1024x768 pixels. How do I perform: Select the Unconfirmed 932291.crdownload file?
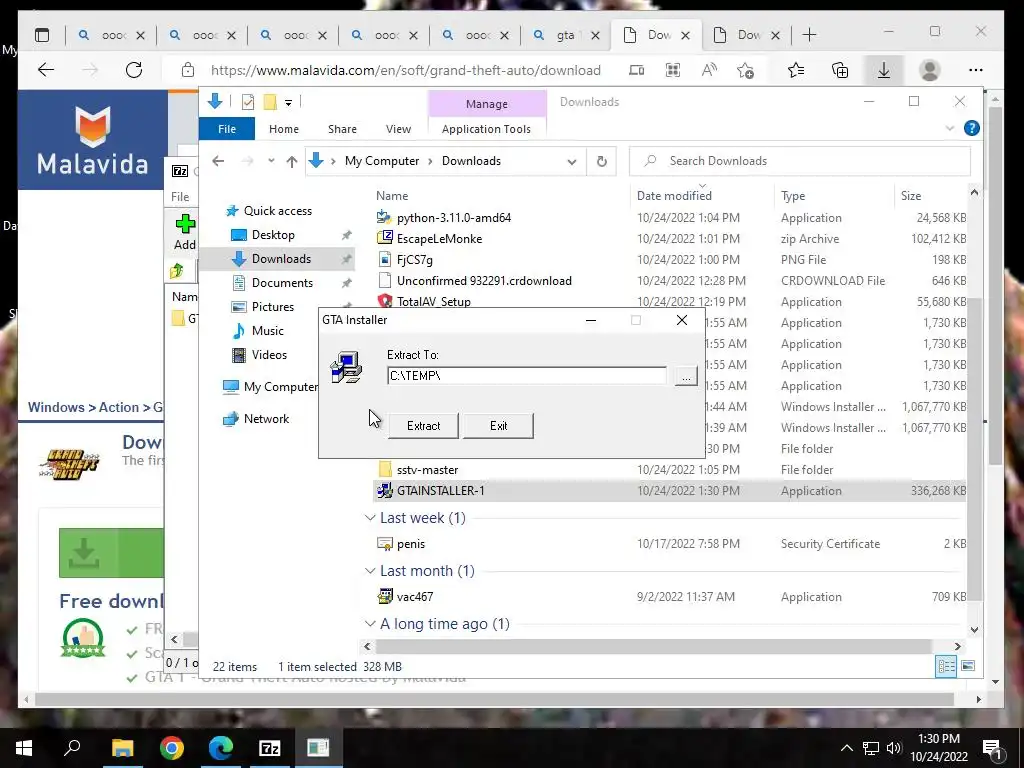point(484,281)
